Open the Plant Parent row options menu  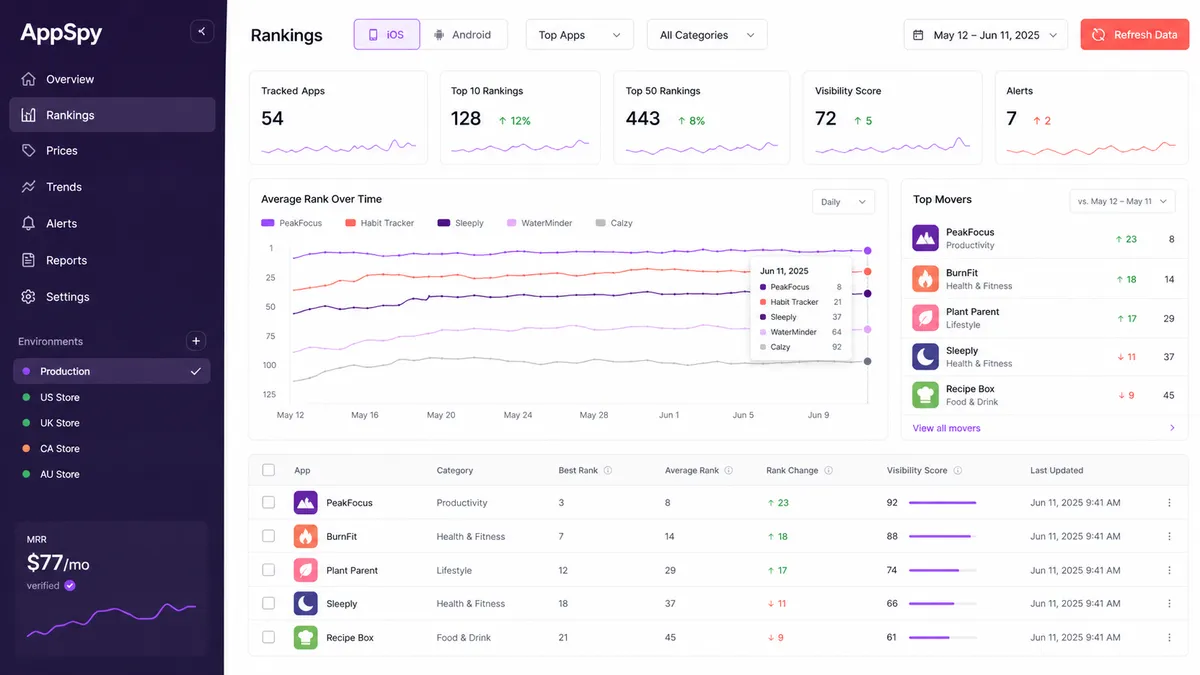(x=1169, y=570)
